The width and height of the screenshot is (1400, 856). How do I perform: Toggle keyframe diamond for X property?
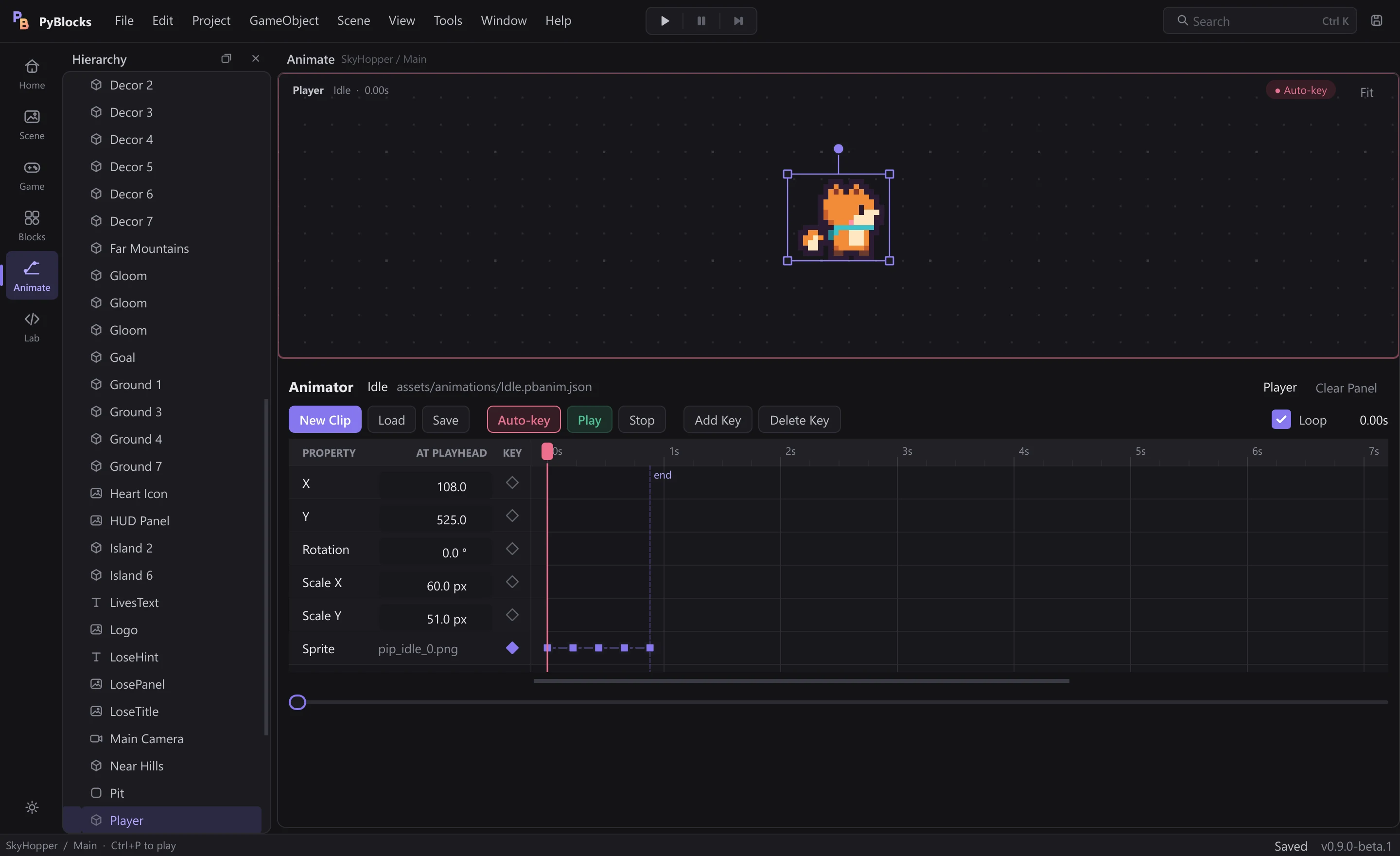[512, 482]
